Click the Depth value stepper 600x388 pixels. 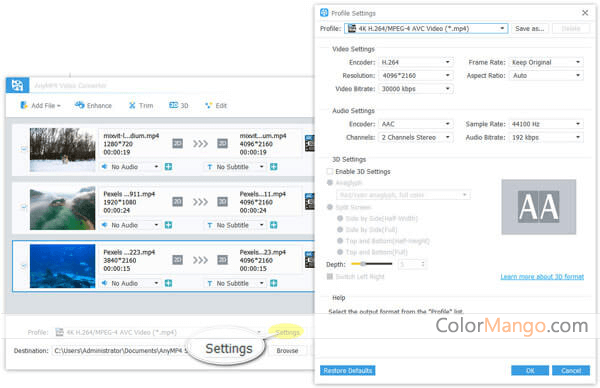423,264
